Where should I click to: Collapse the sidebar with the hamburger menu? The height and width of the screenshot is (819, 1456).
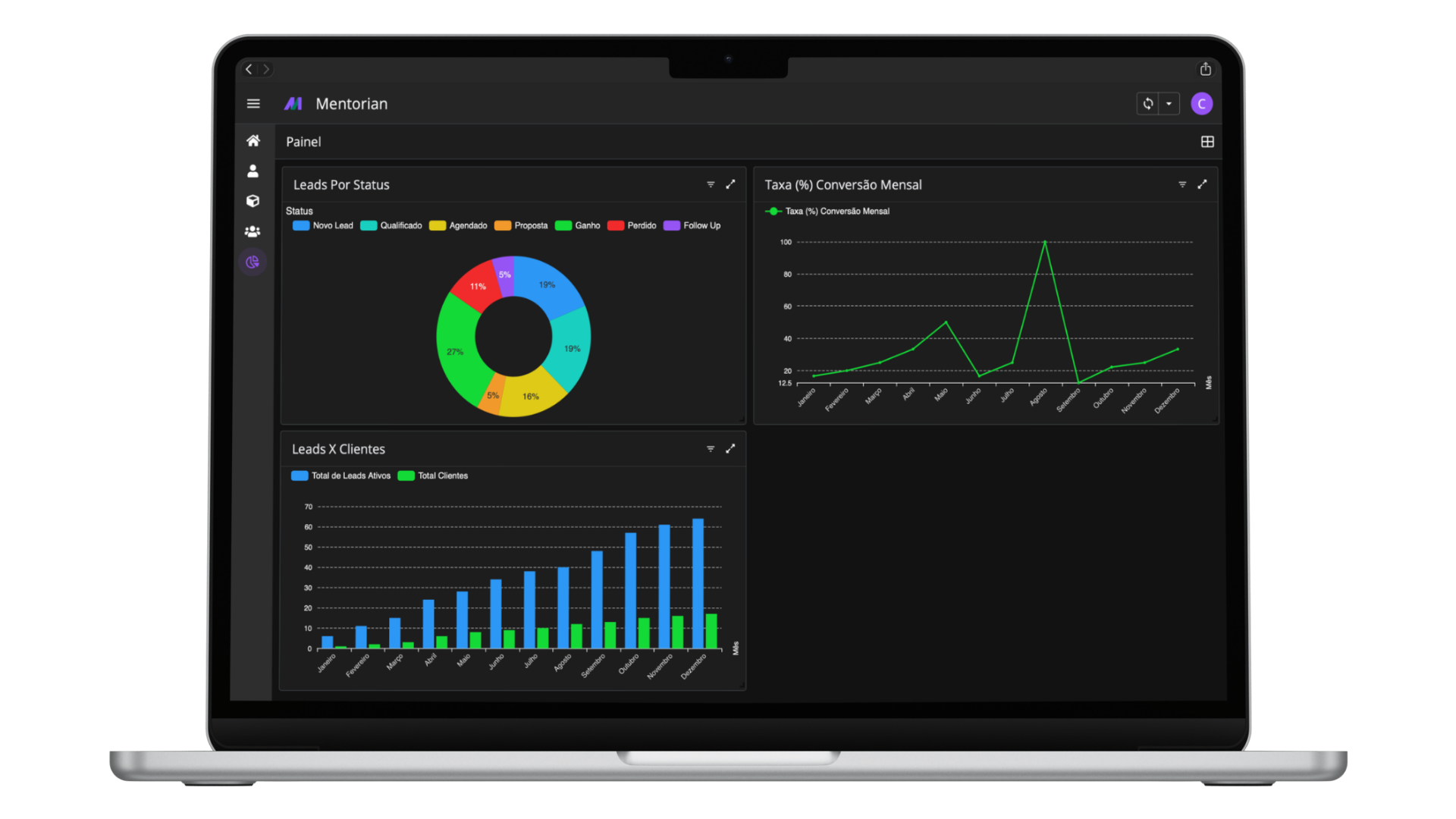(253, 104)
